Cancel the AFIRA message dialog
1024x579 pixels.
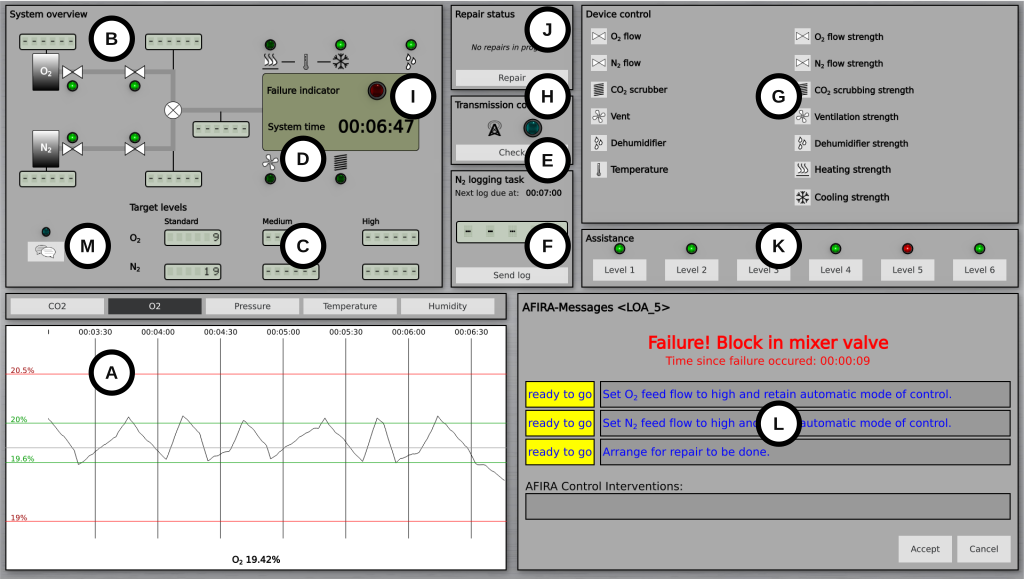(984, 549)
